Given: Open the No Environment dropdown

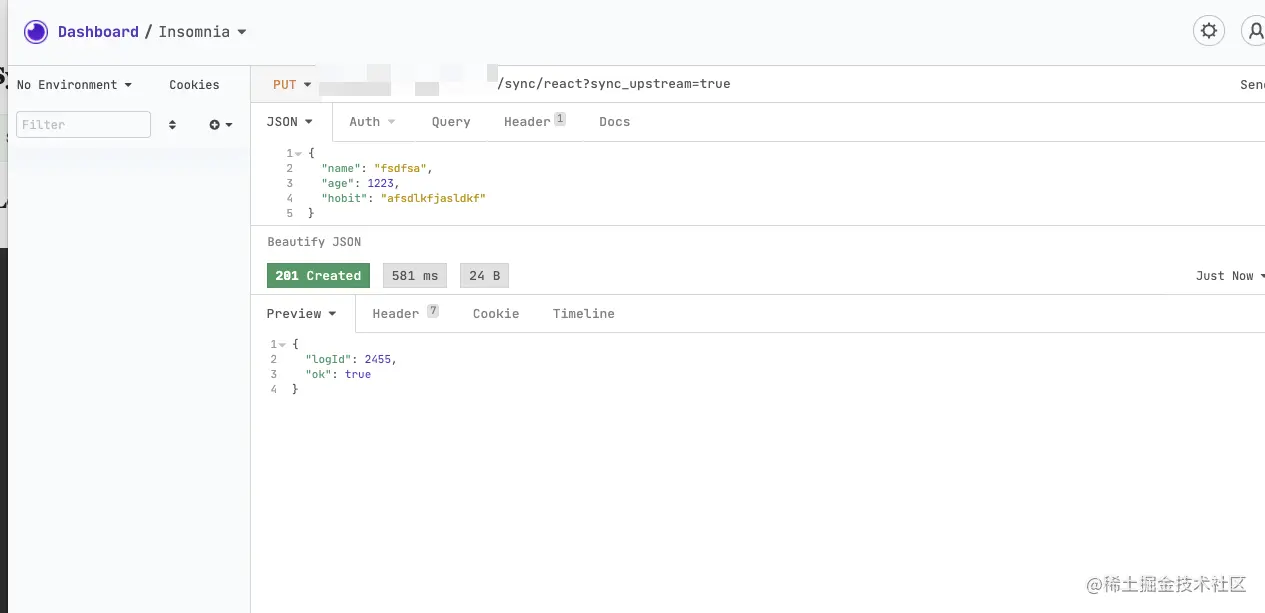Looking at the screenshot, I should tap(74, 85).
